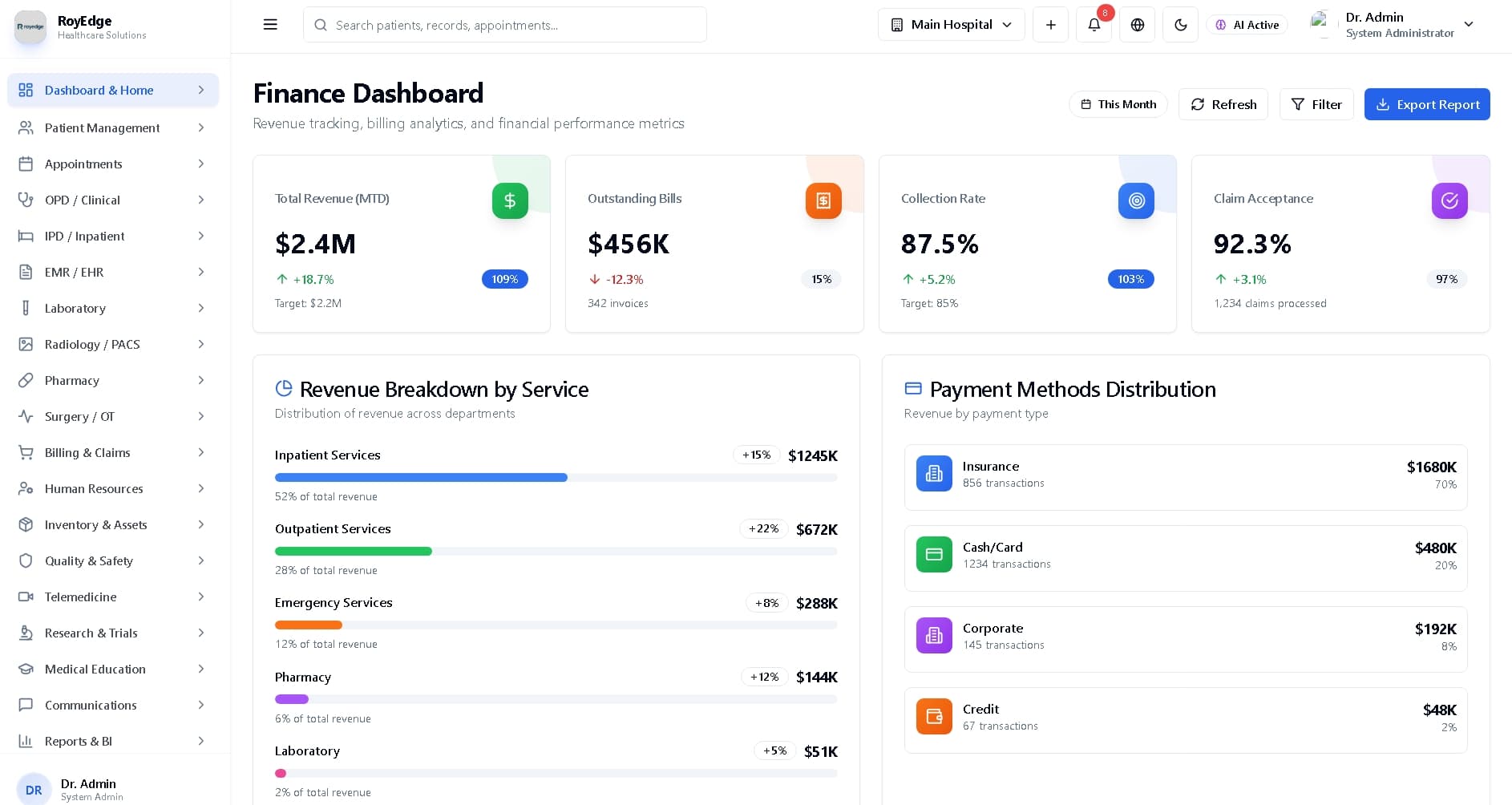
Task: Click the Pharmacy pill icon
Action: [x=26, y=380]
